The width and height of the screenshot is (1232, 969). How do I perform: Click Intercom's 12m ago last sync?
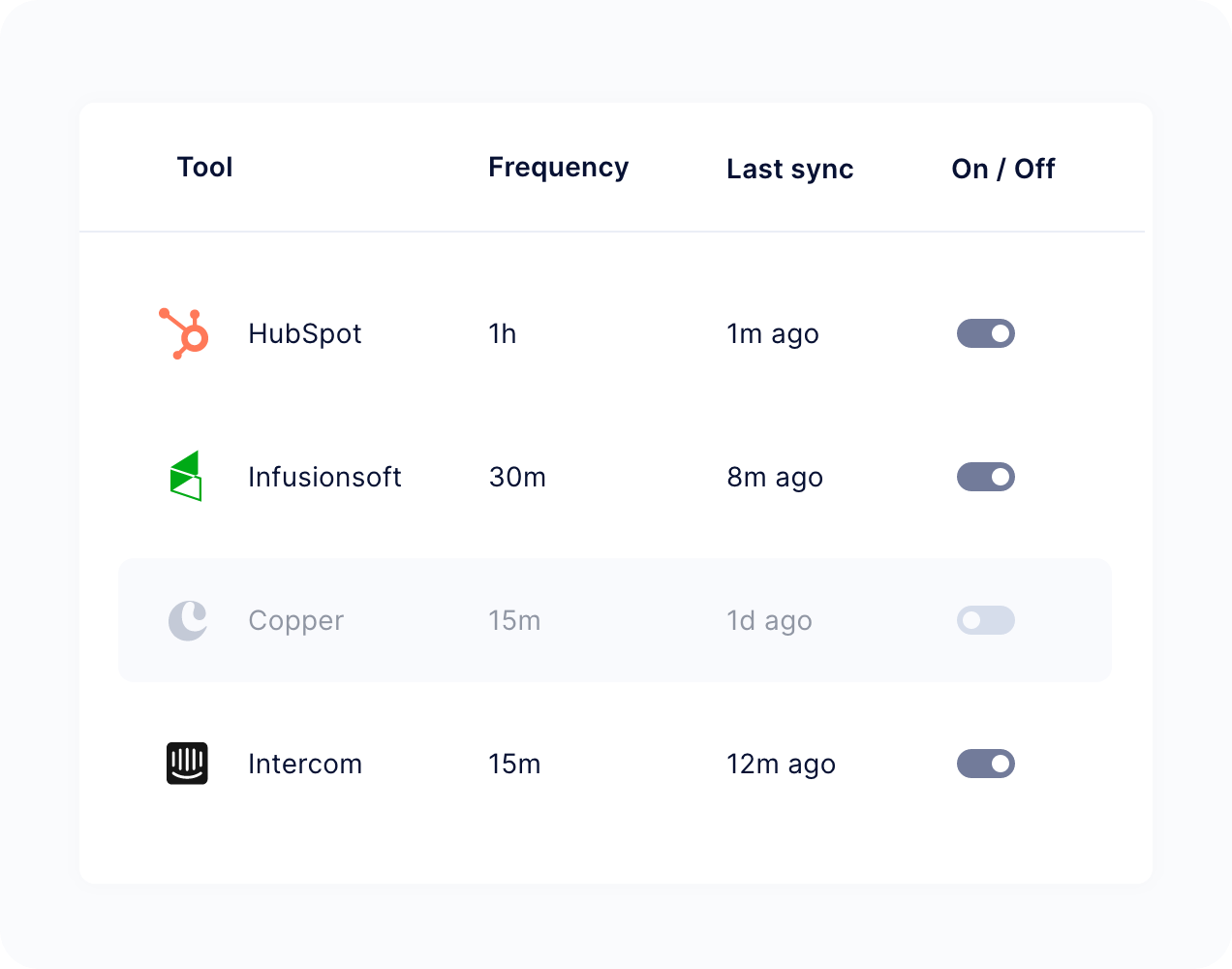pyautogui.click(x=781, y=764)
